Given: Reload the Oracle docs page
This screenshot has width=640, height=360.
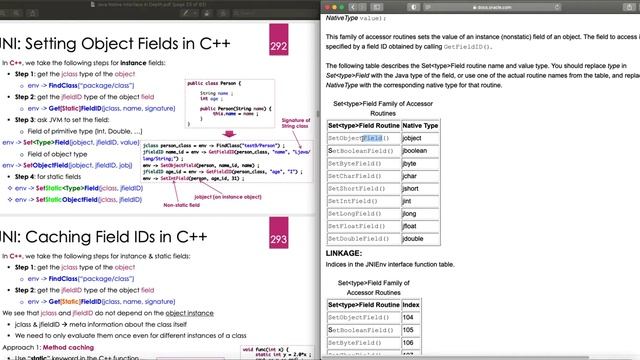Looking at the screenshot, I should pyautogui.click(x=557, y=7).
